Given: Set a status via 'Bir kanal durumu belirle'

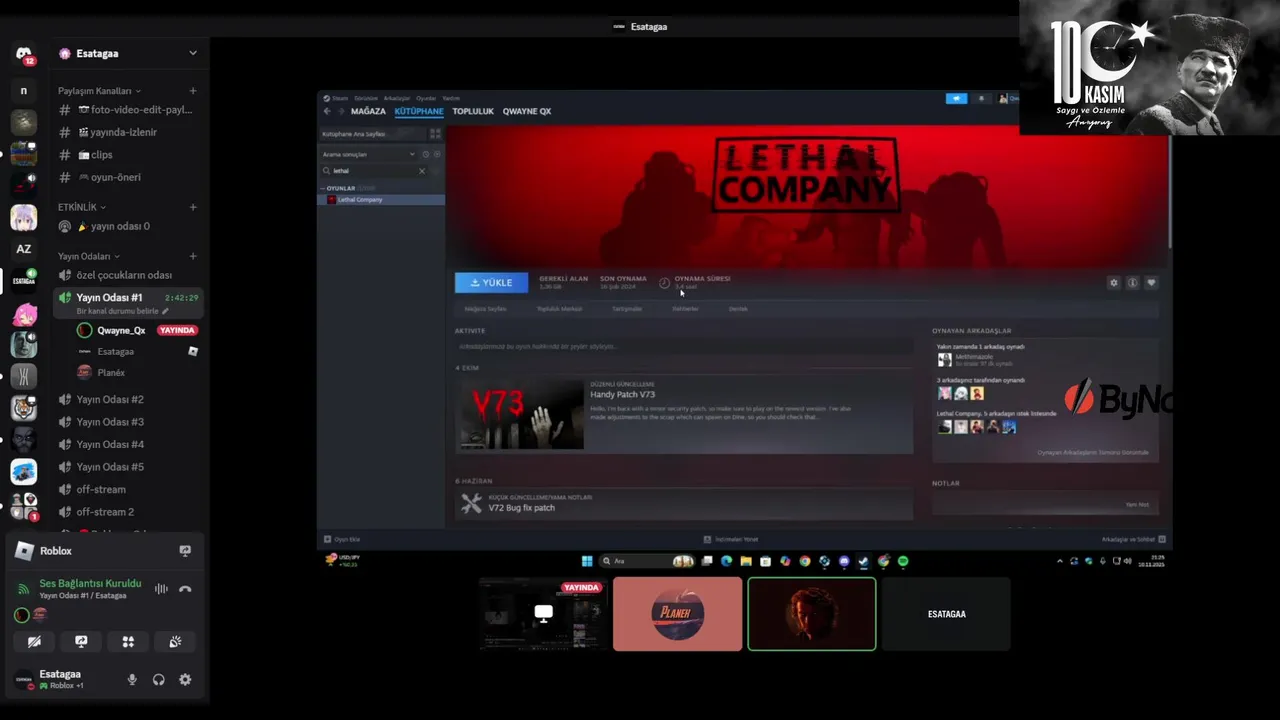Looking at the screenshot, I should coord(122,311).
